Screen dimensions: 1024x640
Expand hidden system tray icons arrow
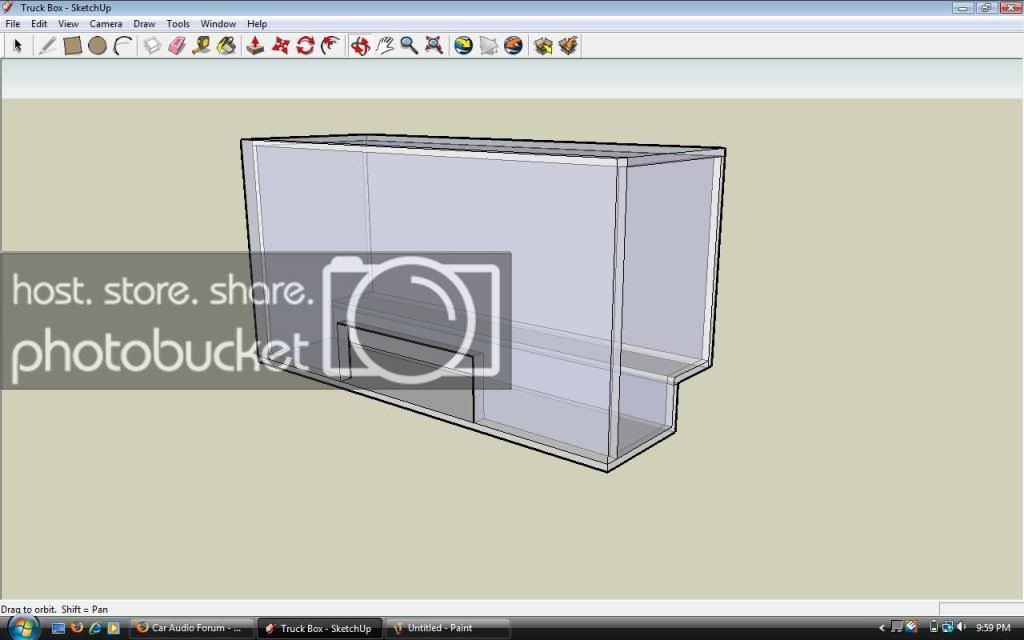click(882, 628)
